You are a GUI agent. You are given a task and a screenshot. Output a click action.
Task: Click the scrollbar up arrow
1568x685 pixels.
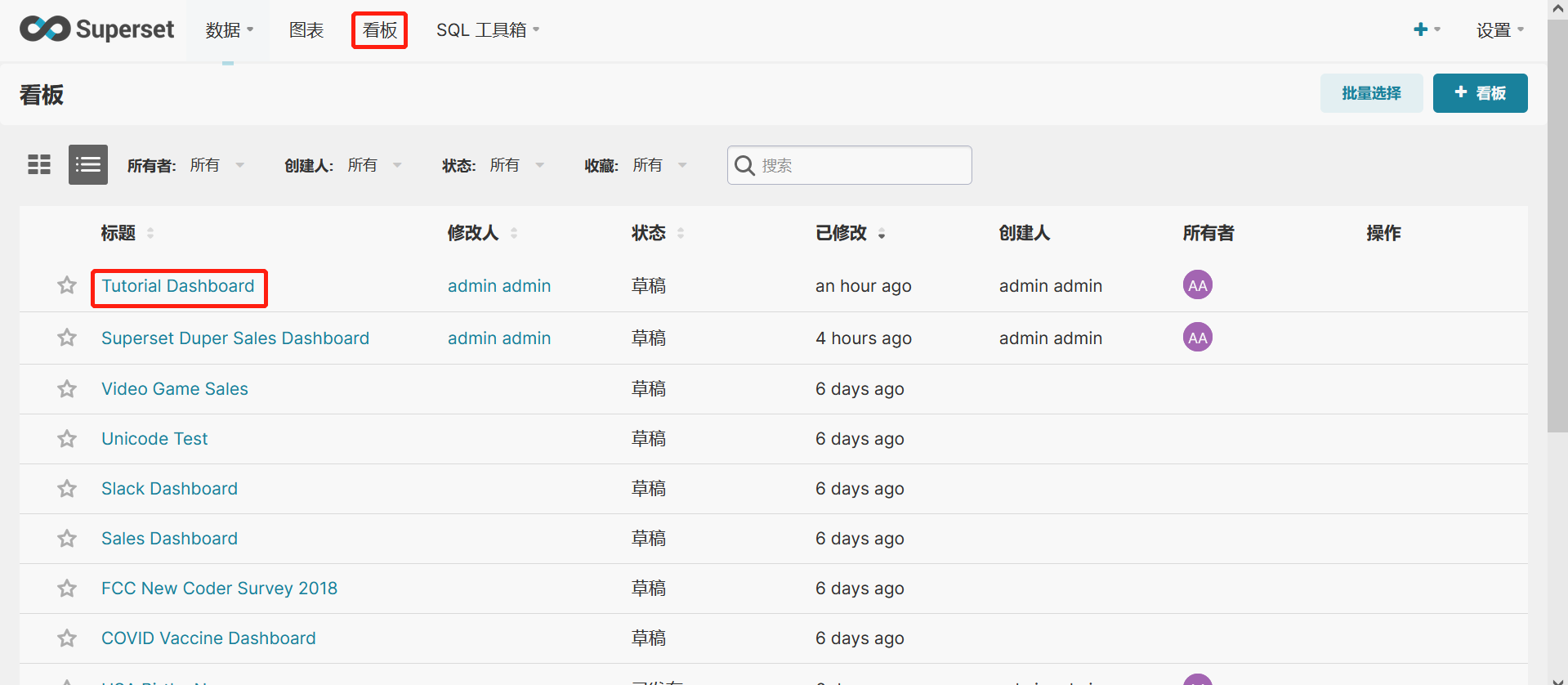1557,7
